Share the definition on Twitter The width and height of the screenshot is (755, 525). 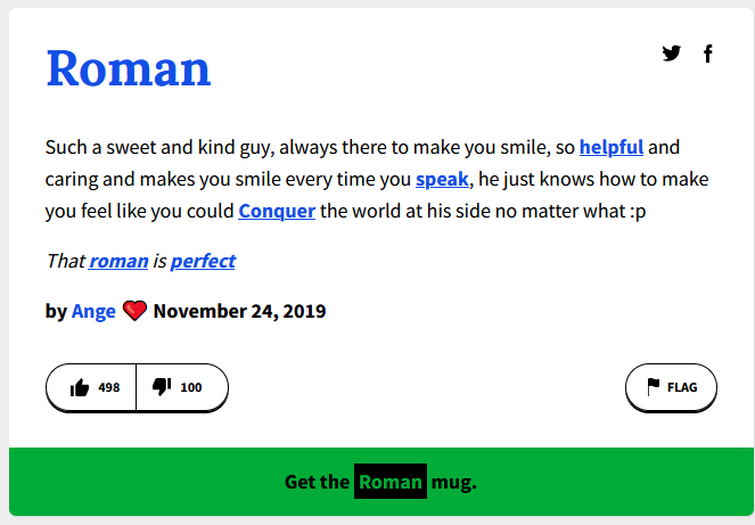[671, 53]
